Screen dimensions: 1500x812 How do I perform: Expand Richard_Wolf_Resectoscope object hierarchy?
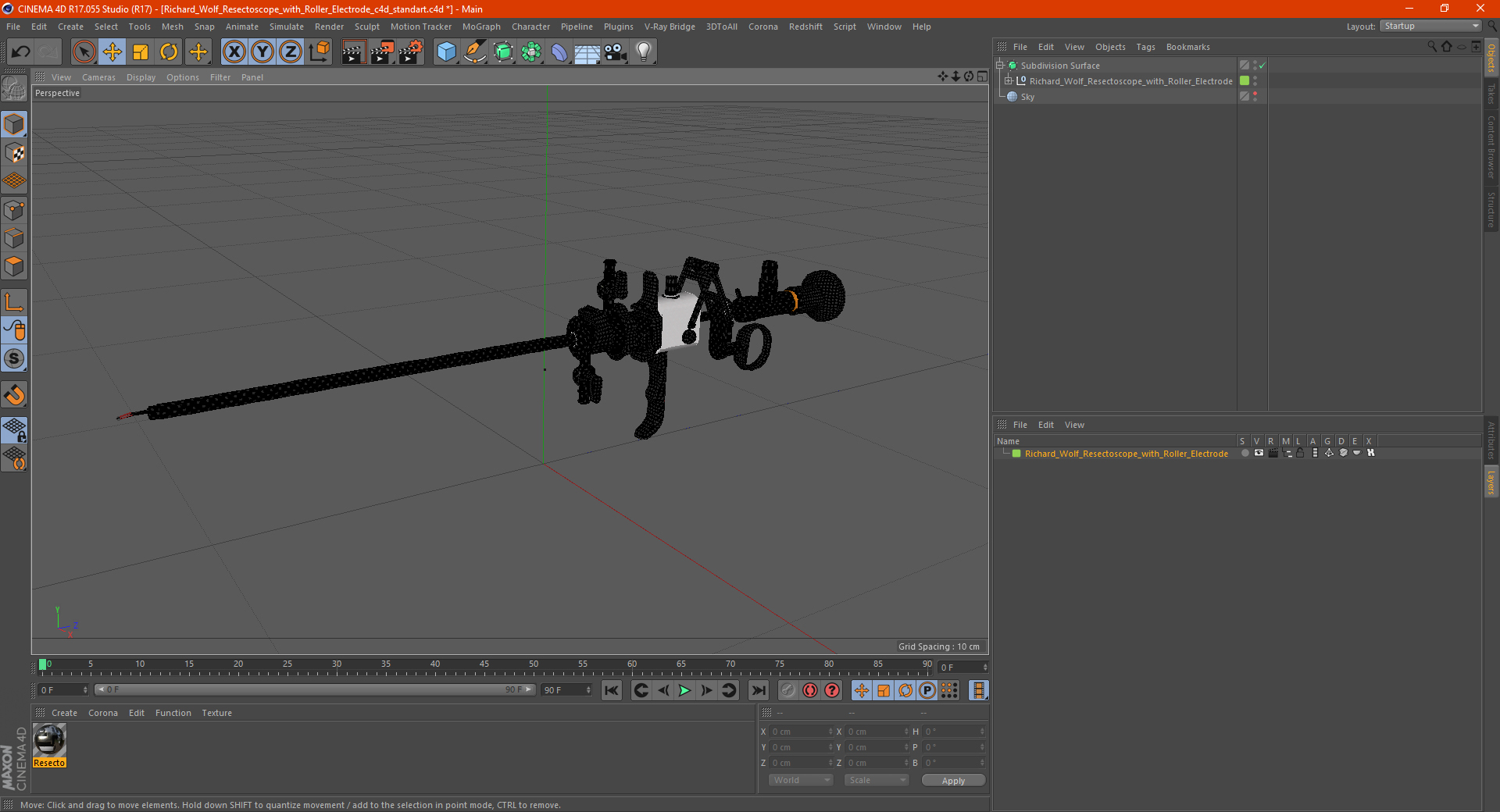click(1009, 81)
